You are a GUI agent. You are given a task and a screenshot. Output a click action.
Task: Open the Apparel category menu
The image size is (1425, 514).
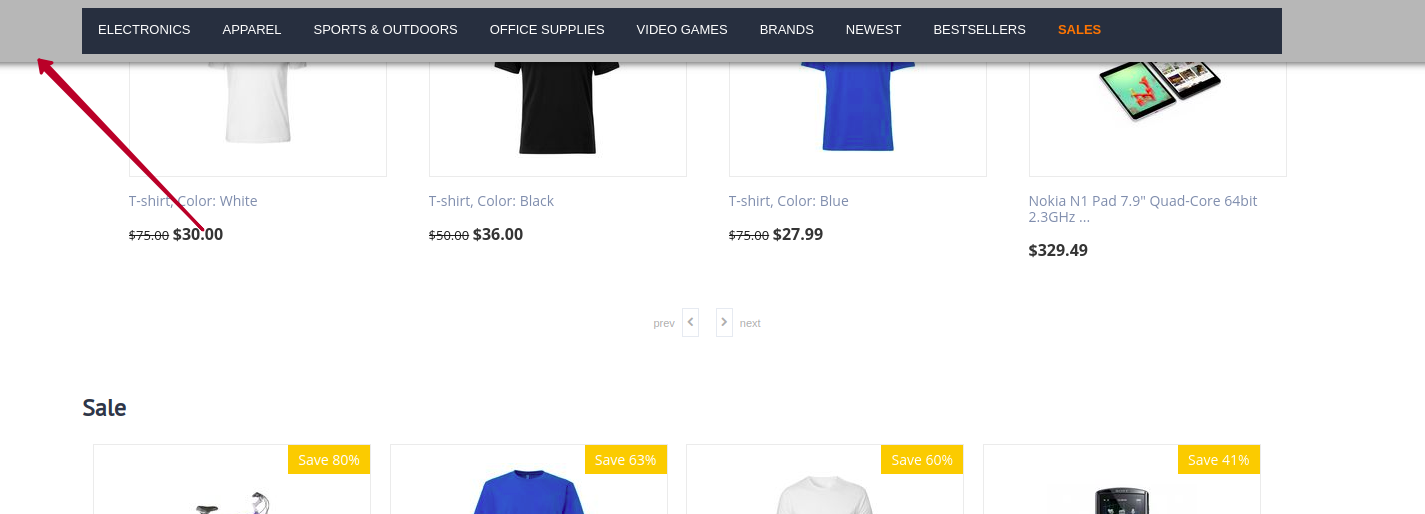(252, 30)
